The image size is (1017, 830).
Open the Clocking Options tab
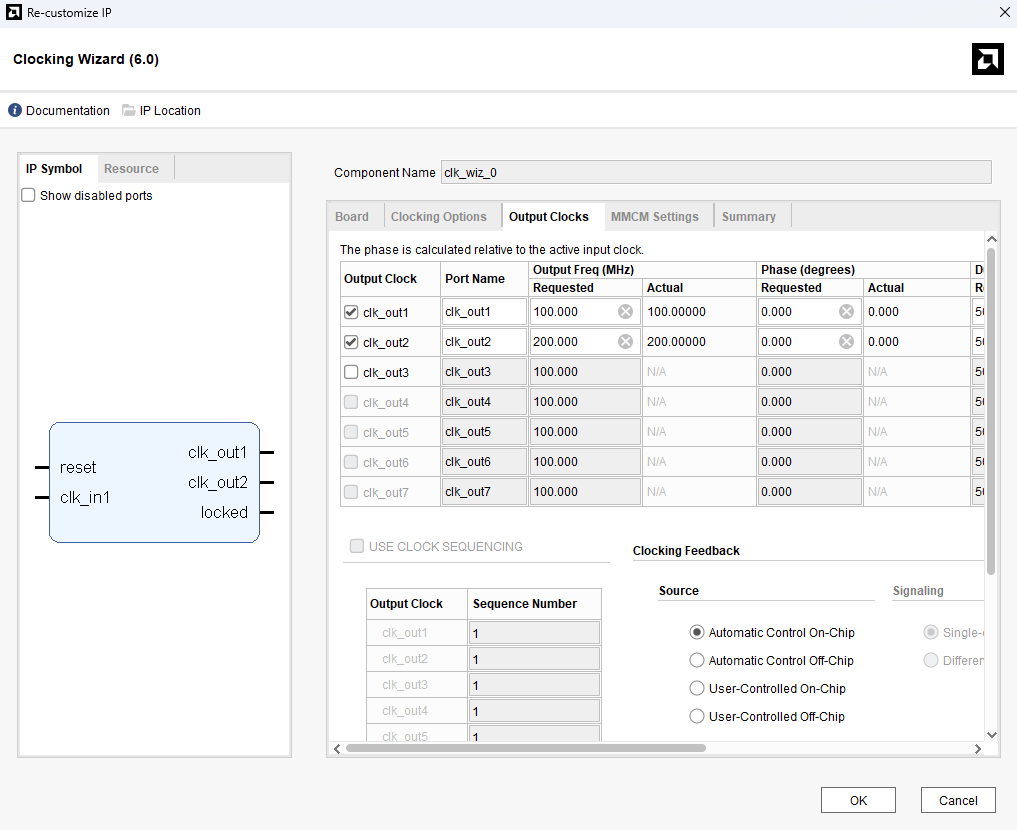click(438, 217)
